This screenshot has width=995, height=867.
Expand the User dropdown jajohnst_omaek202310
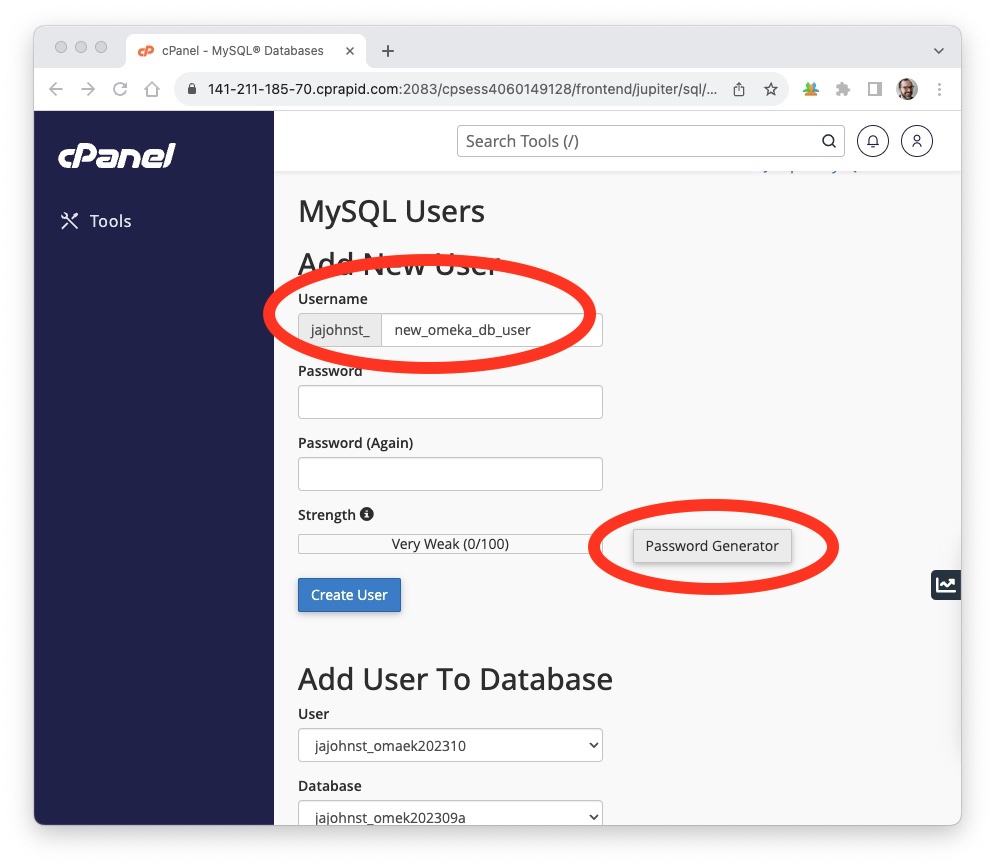(450, 745)
